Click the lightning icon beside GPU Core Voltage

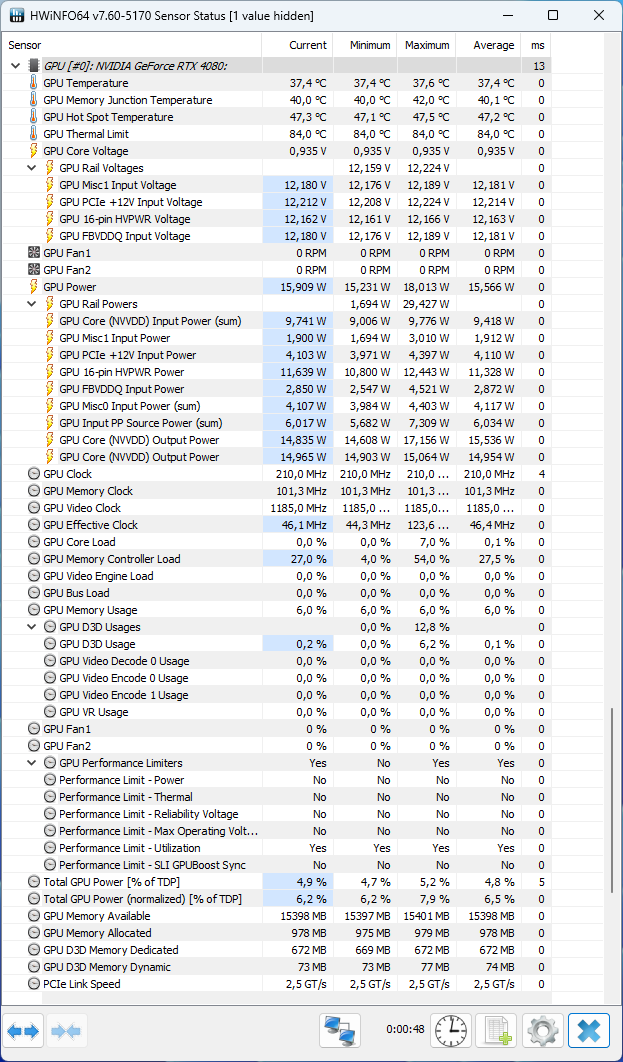click(34, 151)
